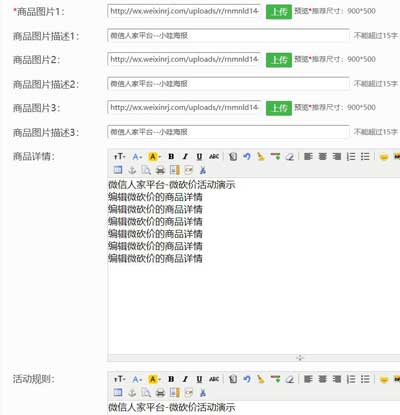Click 上传 button for 商品图片1
This screenshot has width=400, height=415.
279,12
